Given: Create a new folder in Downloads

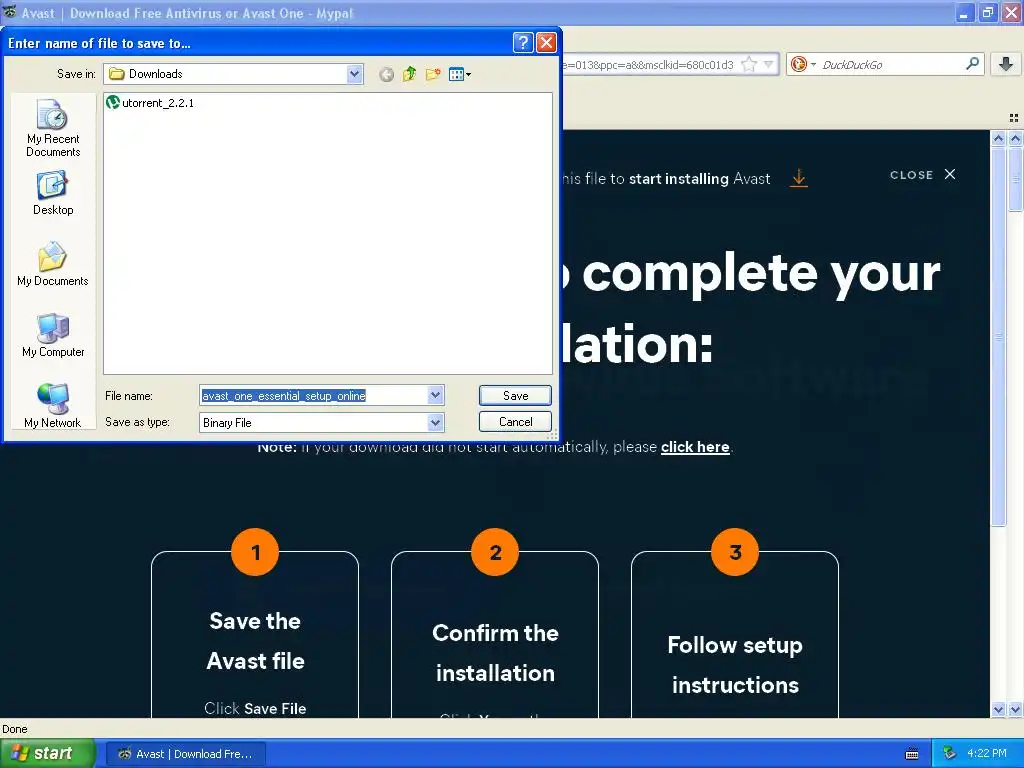Looking at the screenshot, I should tap(433, 74).
